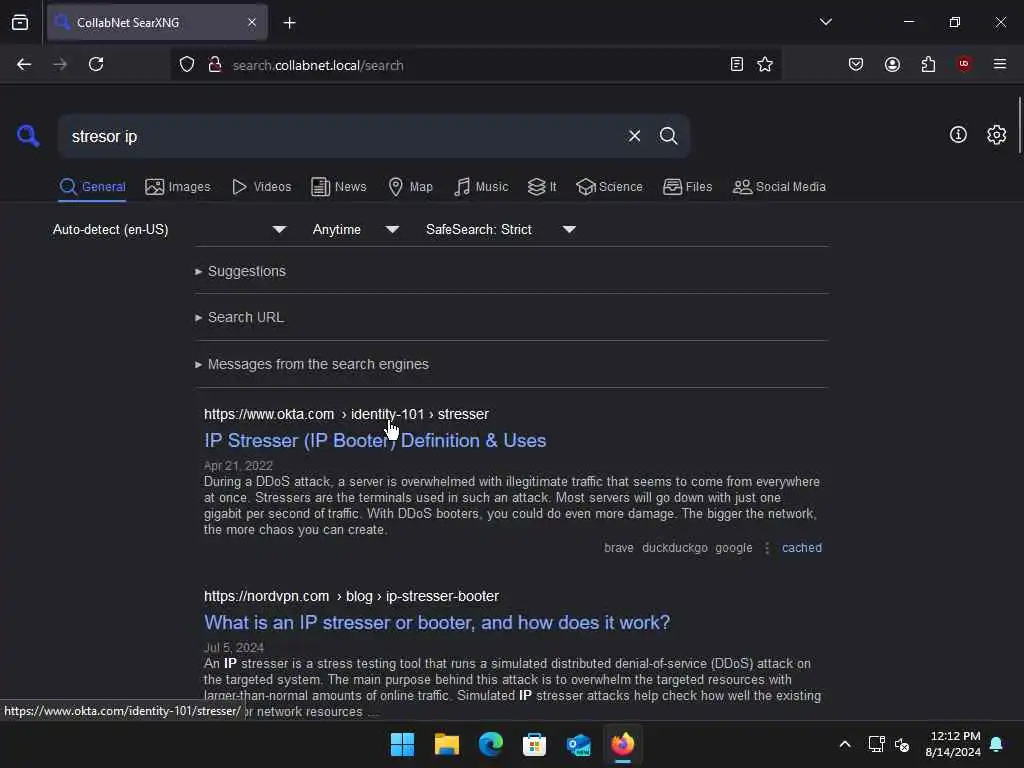The width and height of the screenshot is (1024, 768).
Task: Switch to Files category tab
Action: tap(687, 187)
